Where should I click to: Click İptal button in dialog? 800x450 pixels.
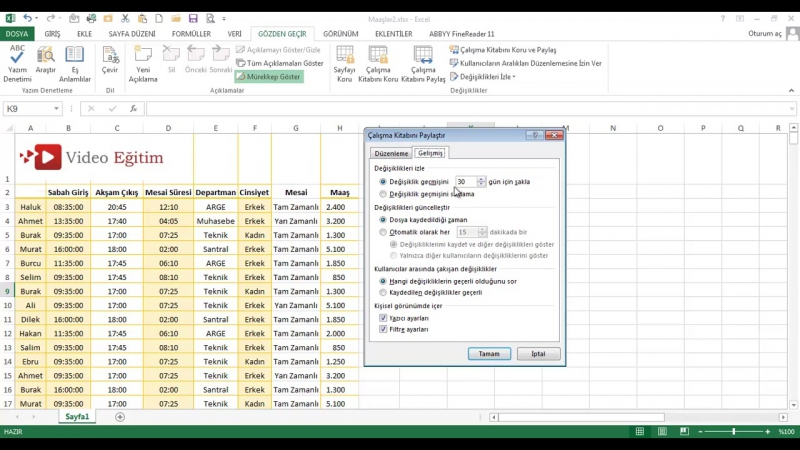538,354
